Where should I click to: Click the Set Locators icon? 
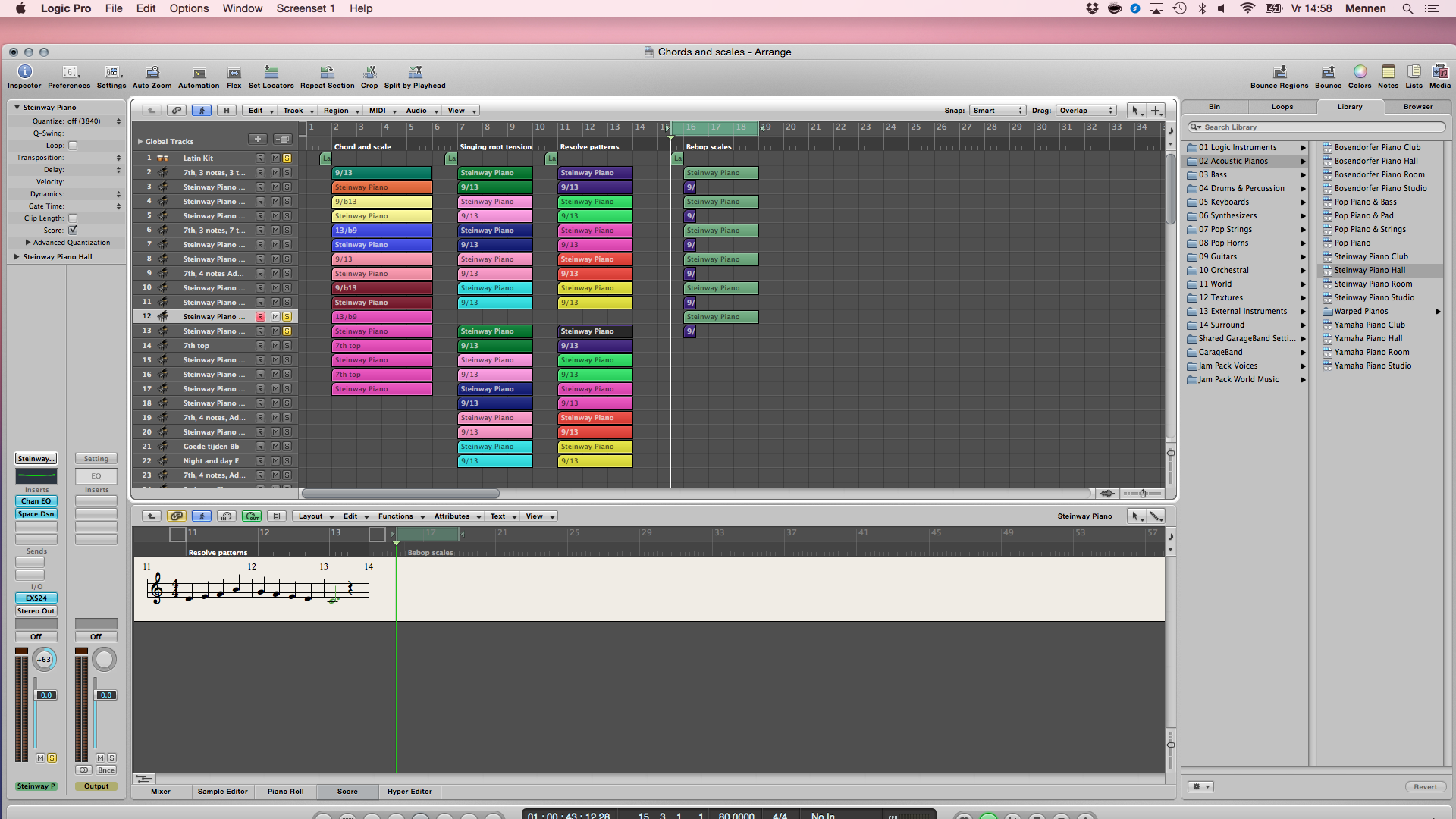click(271, 72)
